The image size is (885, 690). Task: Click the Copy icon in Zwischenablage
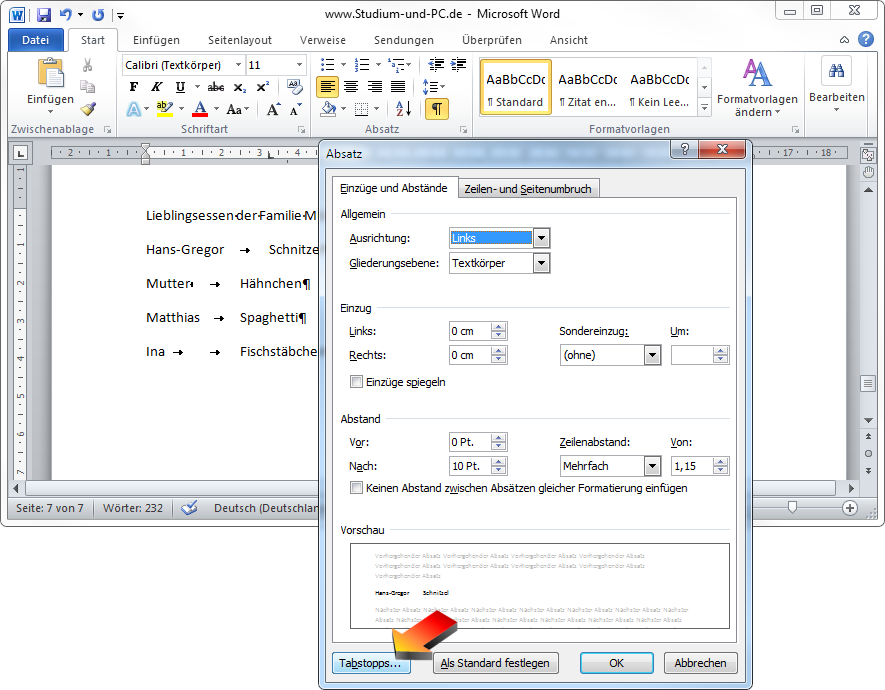click(87, 86)
